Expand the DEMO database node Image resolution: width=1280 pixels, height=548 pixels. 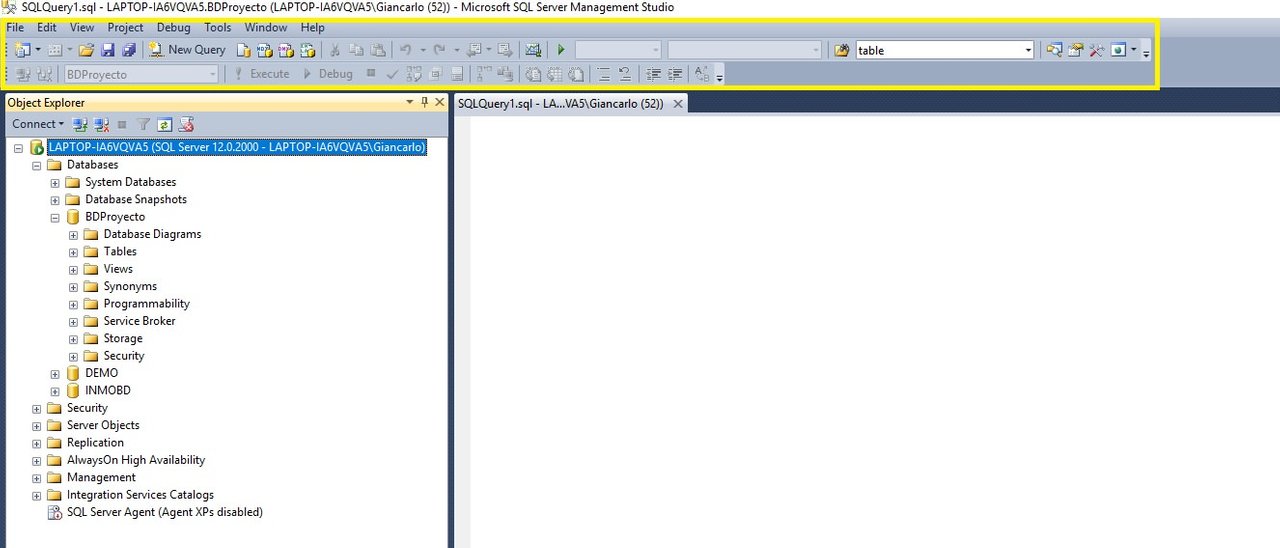(56, 373)
